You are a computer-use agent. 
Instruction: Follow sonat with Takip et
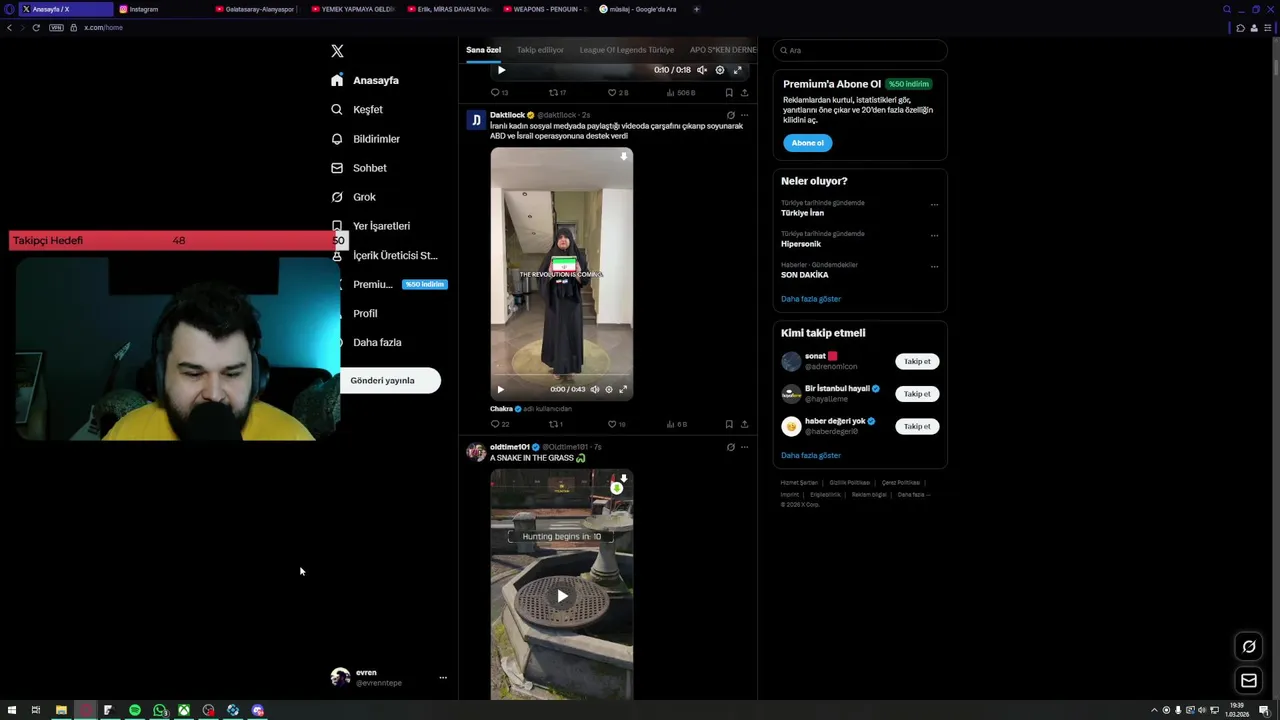pos(917,361)
